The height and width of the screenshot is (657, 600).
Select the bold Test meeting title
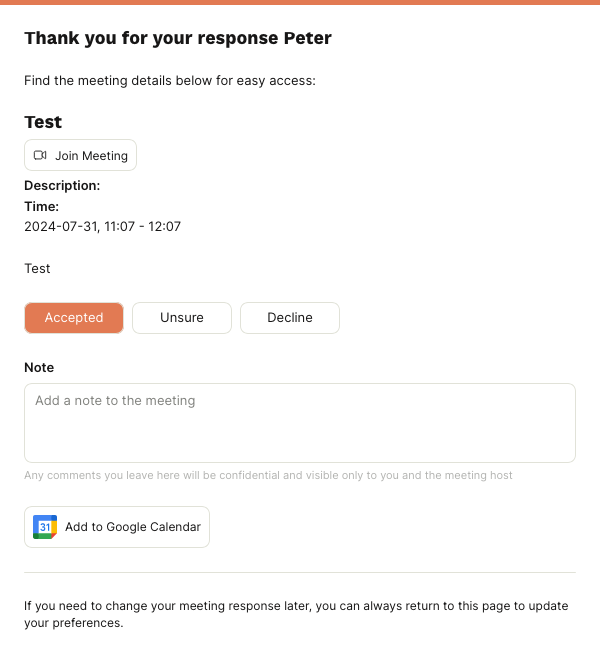coord(43,122)
